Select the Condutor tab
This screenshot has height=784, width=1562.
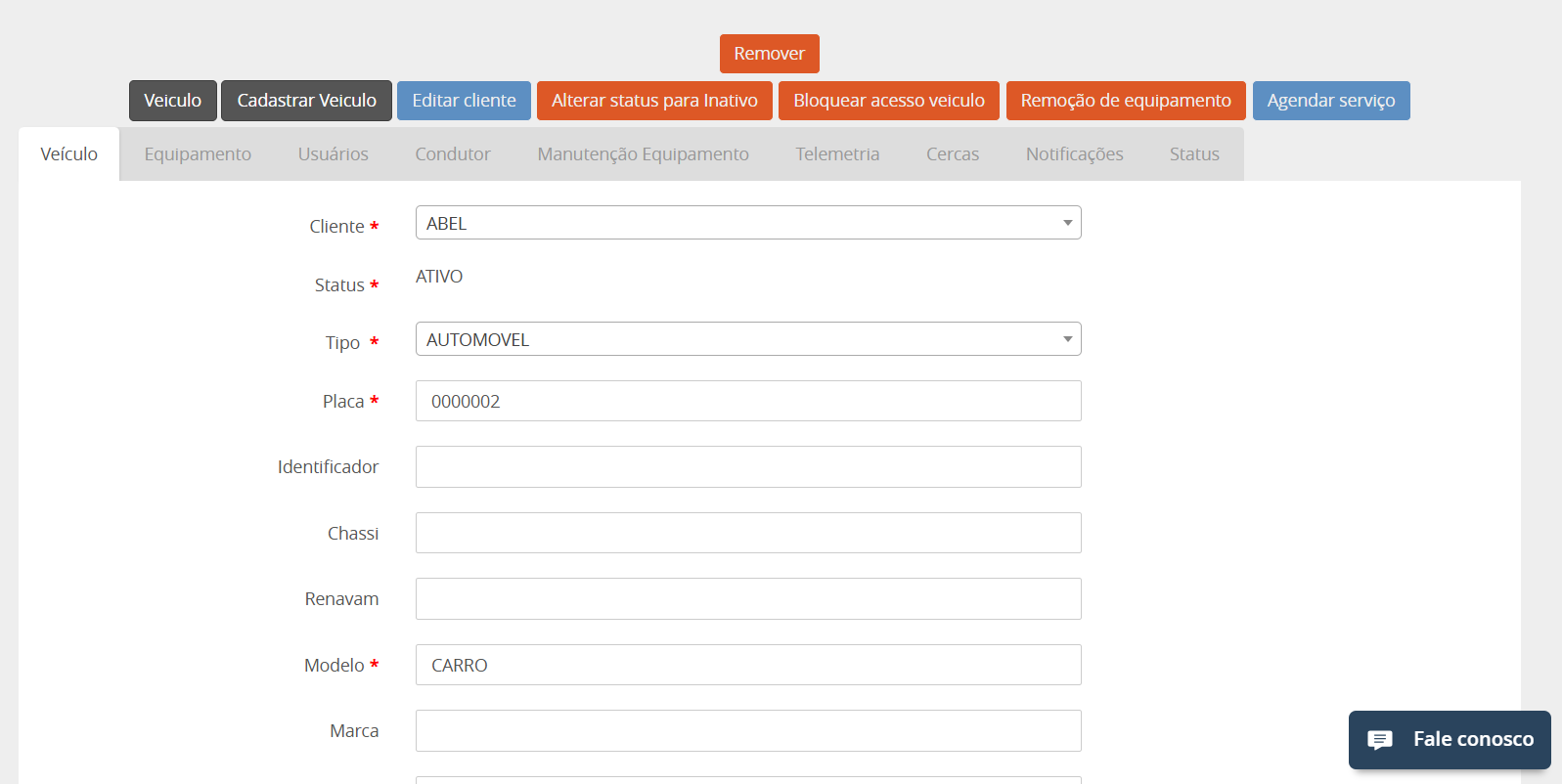pyautogui.click(x=453, y=154)
